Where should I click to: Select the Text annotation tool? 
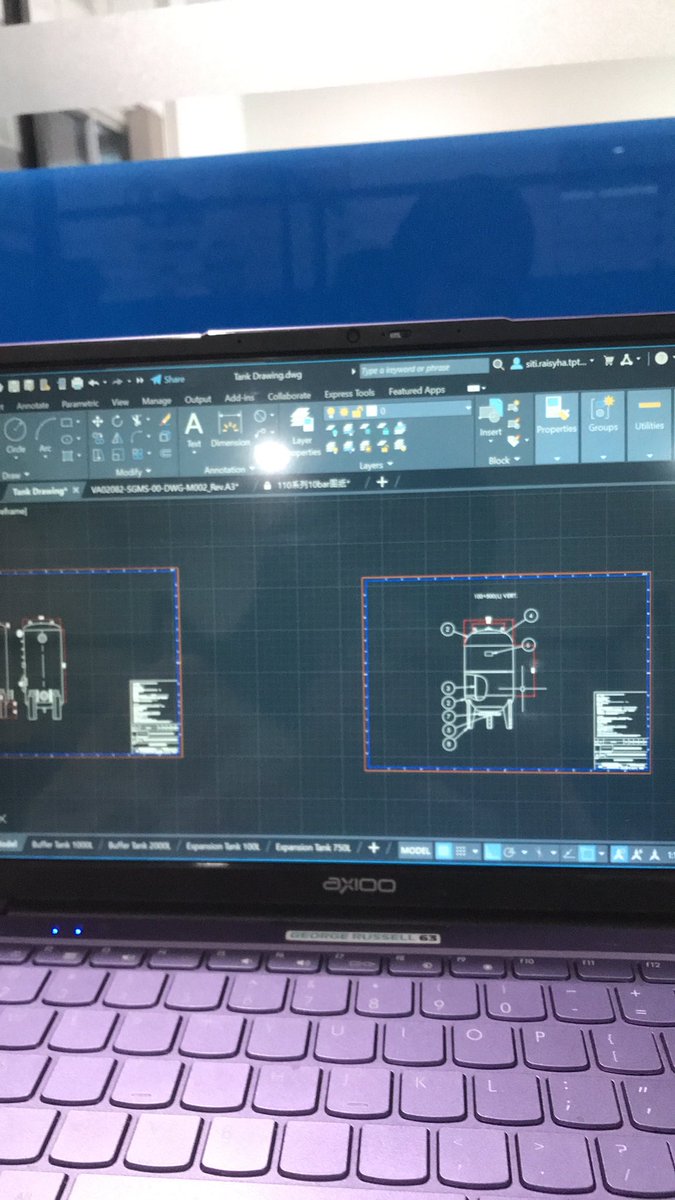[x=193, y=429]
